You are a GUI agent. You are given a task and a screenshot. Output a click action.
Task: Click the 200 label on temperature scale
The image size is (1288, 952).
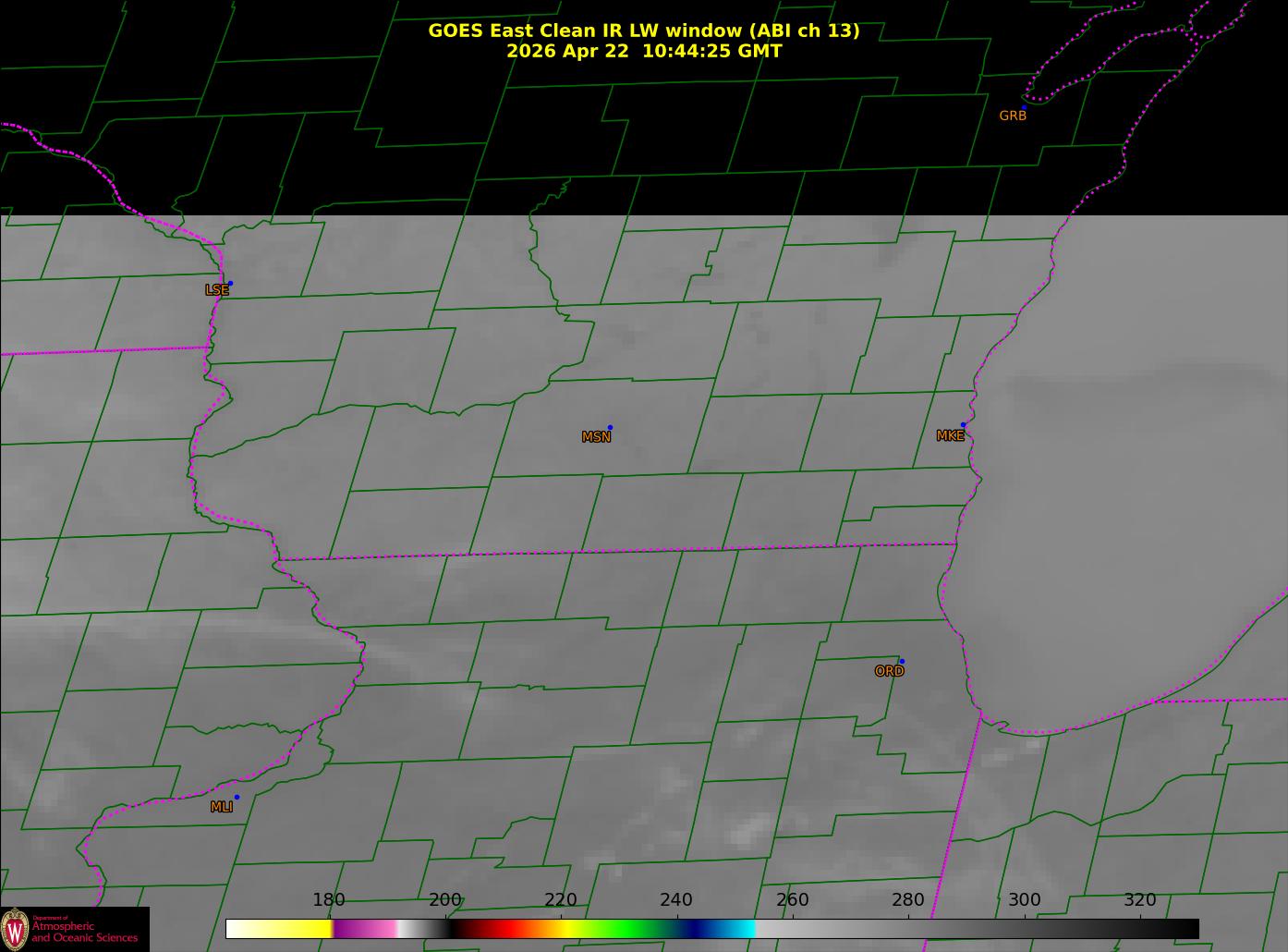coord(445,899)
